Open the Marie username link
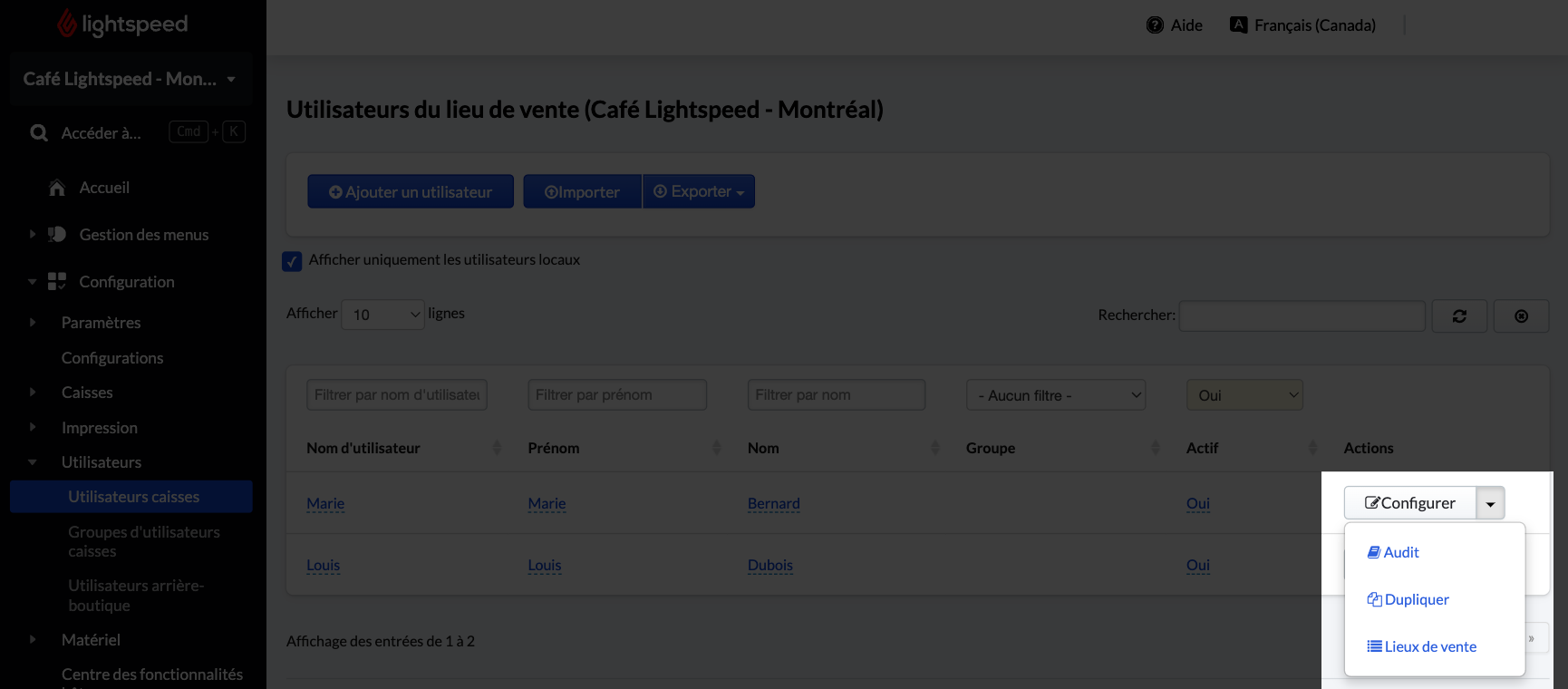1568x689 pixels. pos(325,503)
